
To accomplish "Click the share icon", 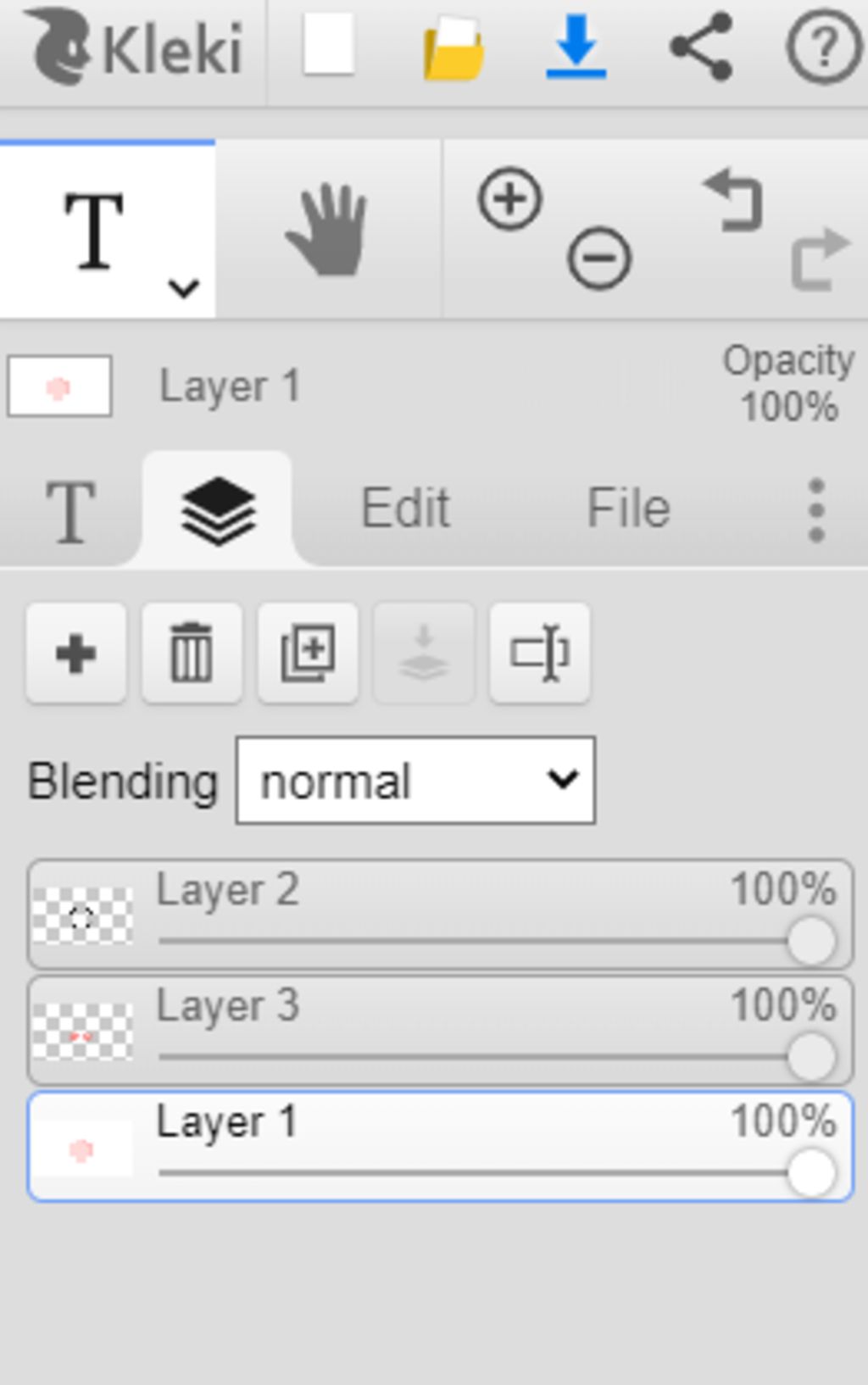I will (701, 46).
